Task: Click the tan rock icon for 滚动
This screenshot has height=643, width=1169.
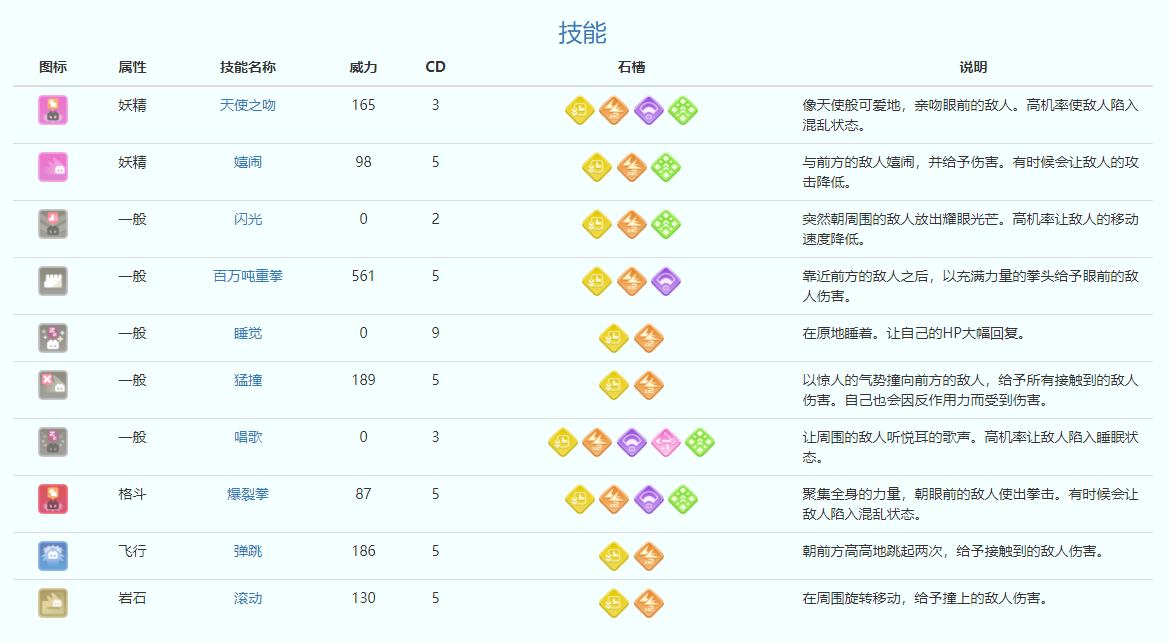Action: tap(53, 603)
